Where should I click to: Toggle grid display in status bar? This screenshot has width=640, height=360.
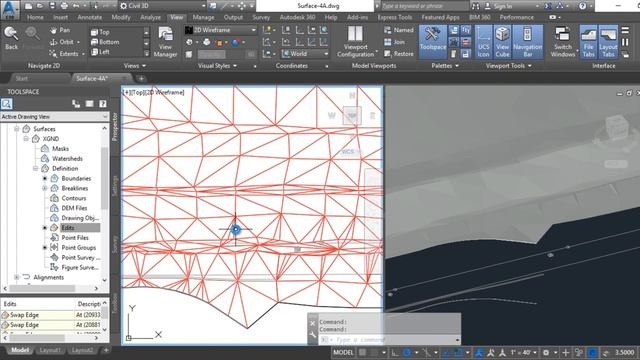(362, 352)
